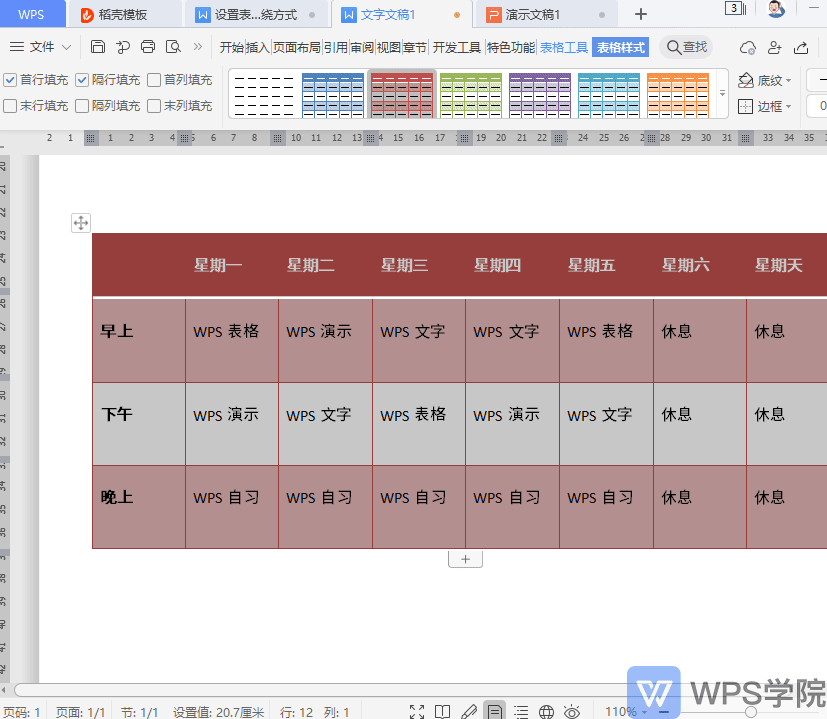Click the zoom slider handle
The image size is (827, 719).
[751, 712]
